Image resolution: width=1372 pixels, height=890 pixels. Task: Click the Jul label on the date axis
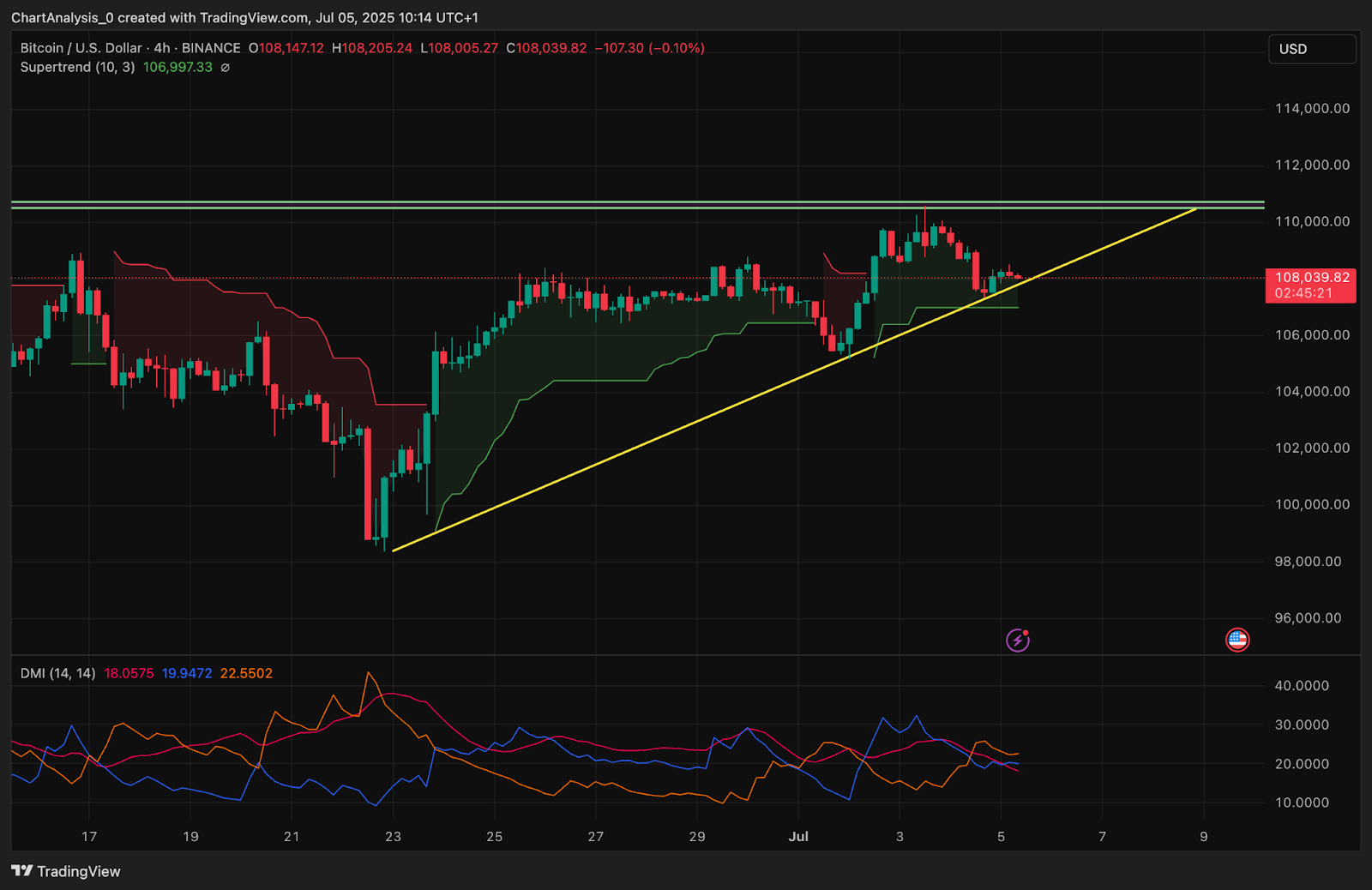tap(799, 836)
